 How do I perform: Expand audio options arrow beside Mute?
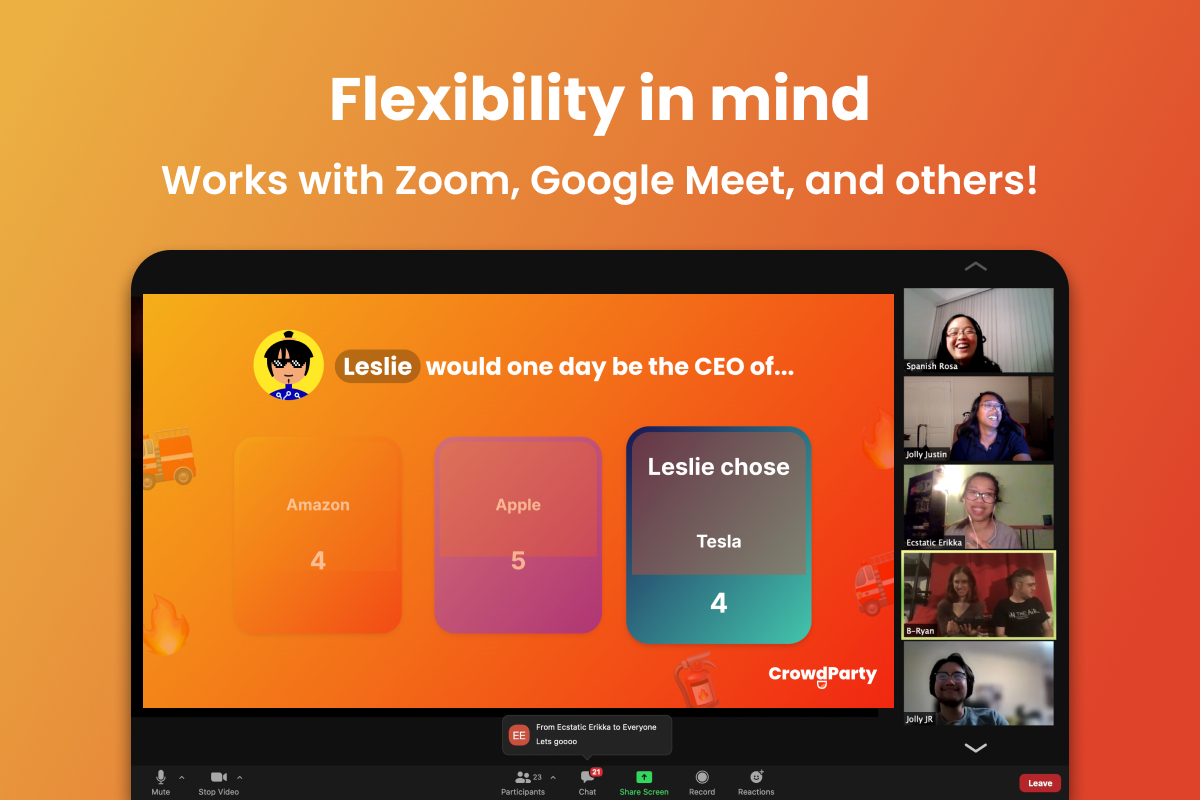coord(181,777)
